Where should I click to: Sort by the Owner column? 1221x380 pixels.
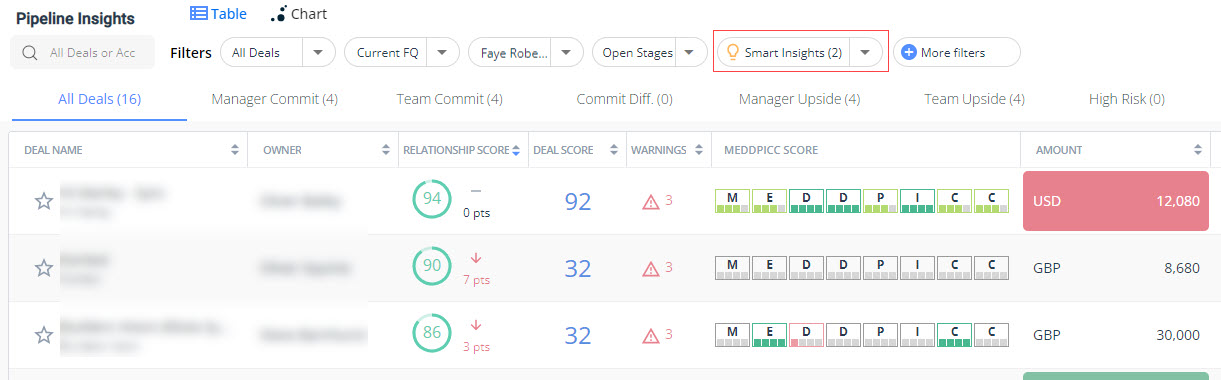coord(386,150)
